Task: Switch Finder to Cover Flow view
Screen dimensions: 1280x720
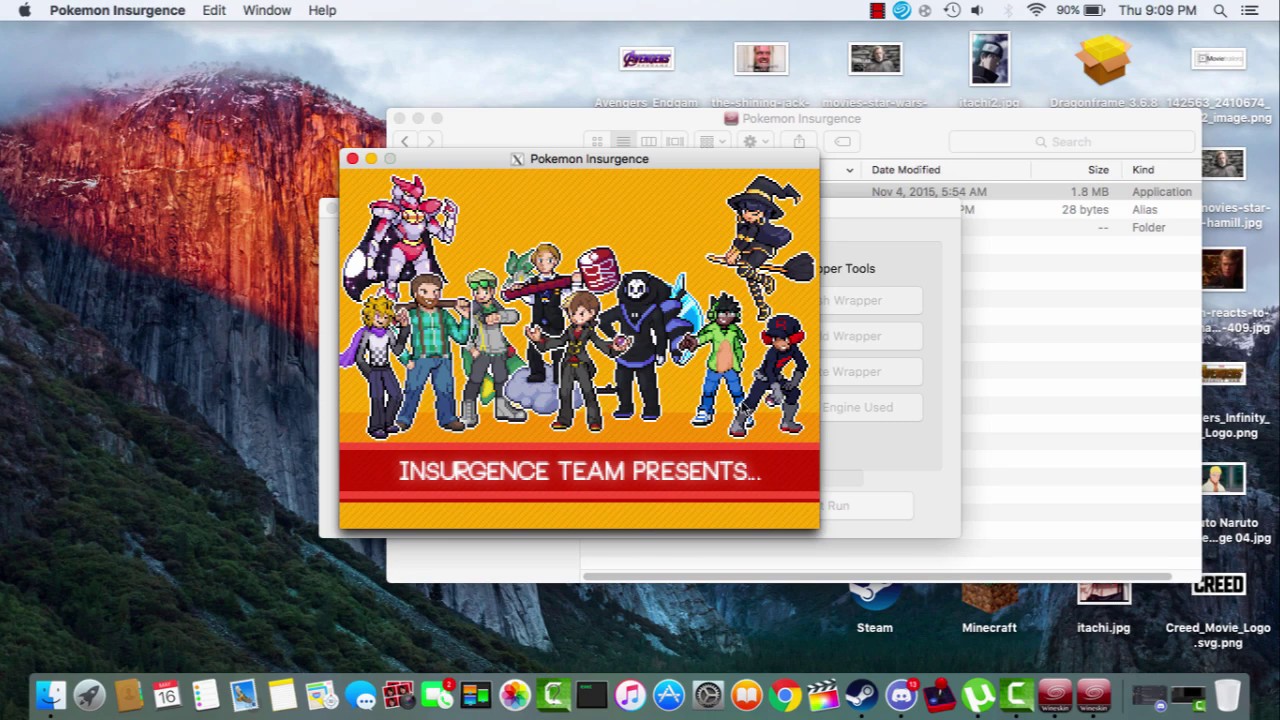Action: pos(675,142)
